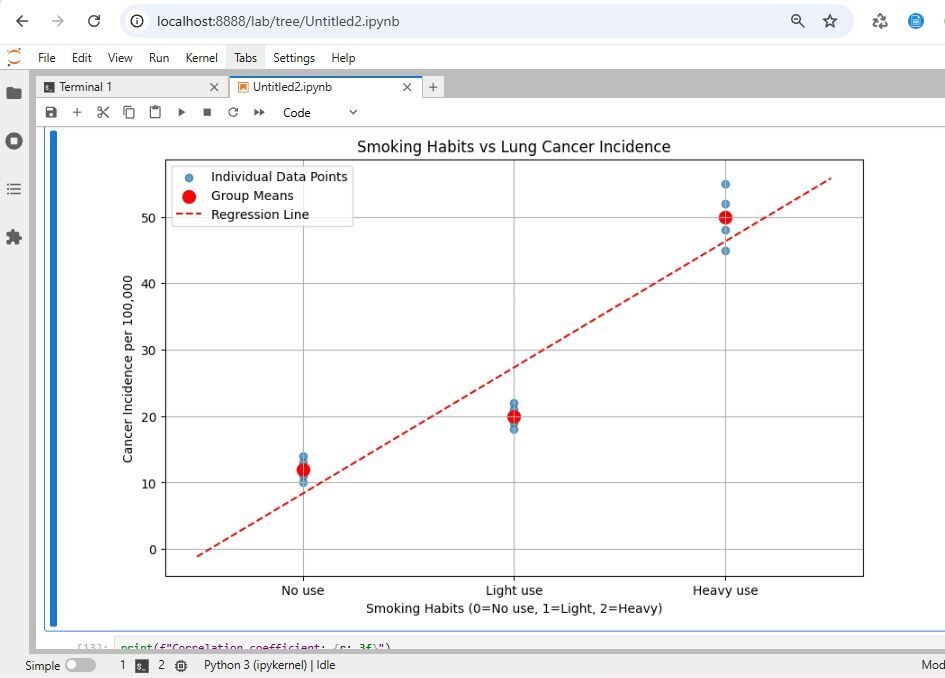Open the Kernel menu
The height and width of the screenshot is (678, 945).
201,58
